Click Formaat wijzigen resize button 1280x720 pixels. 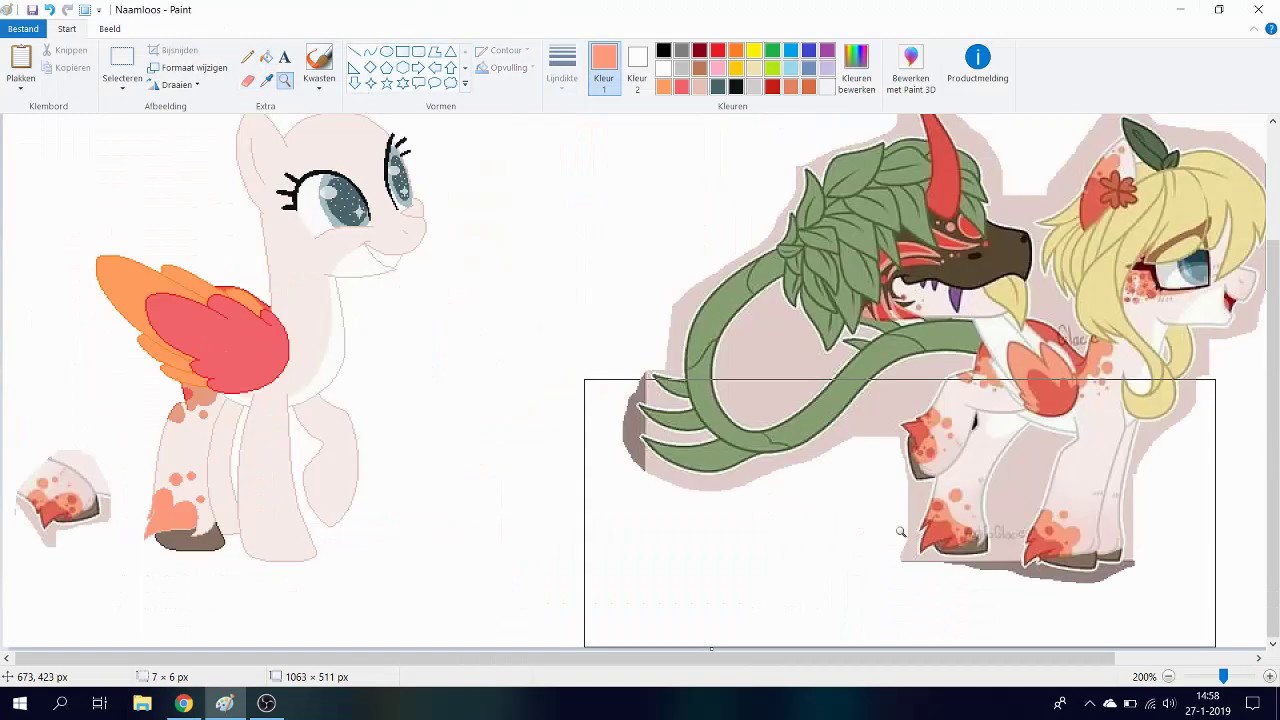[187, 68]
